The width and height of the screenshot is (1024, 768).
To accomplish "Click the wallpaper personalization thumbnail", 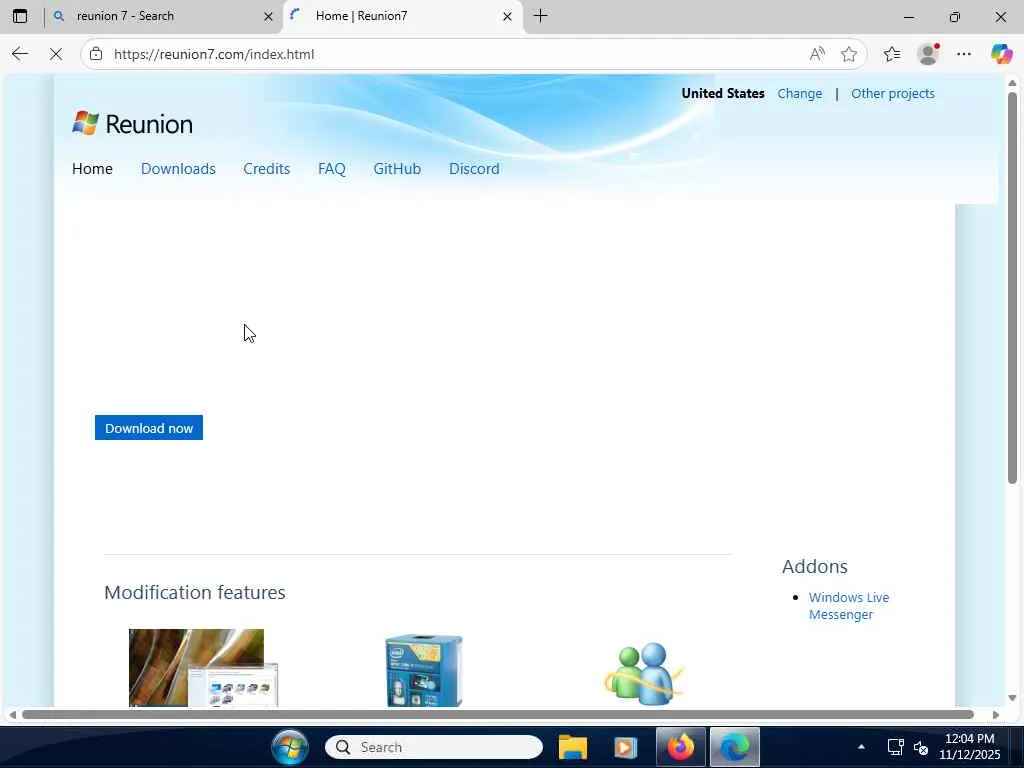I will (x=203, y=667).
